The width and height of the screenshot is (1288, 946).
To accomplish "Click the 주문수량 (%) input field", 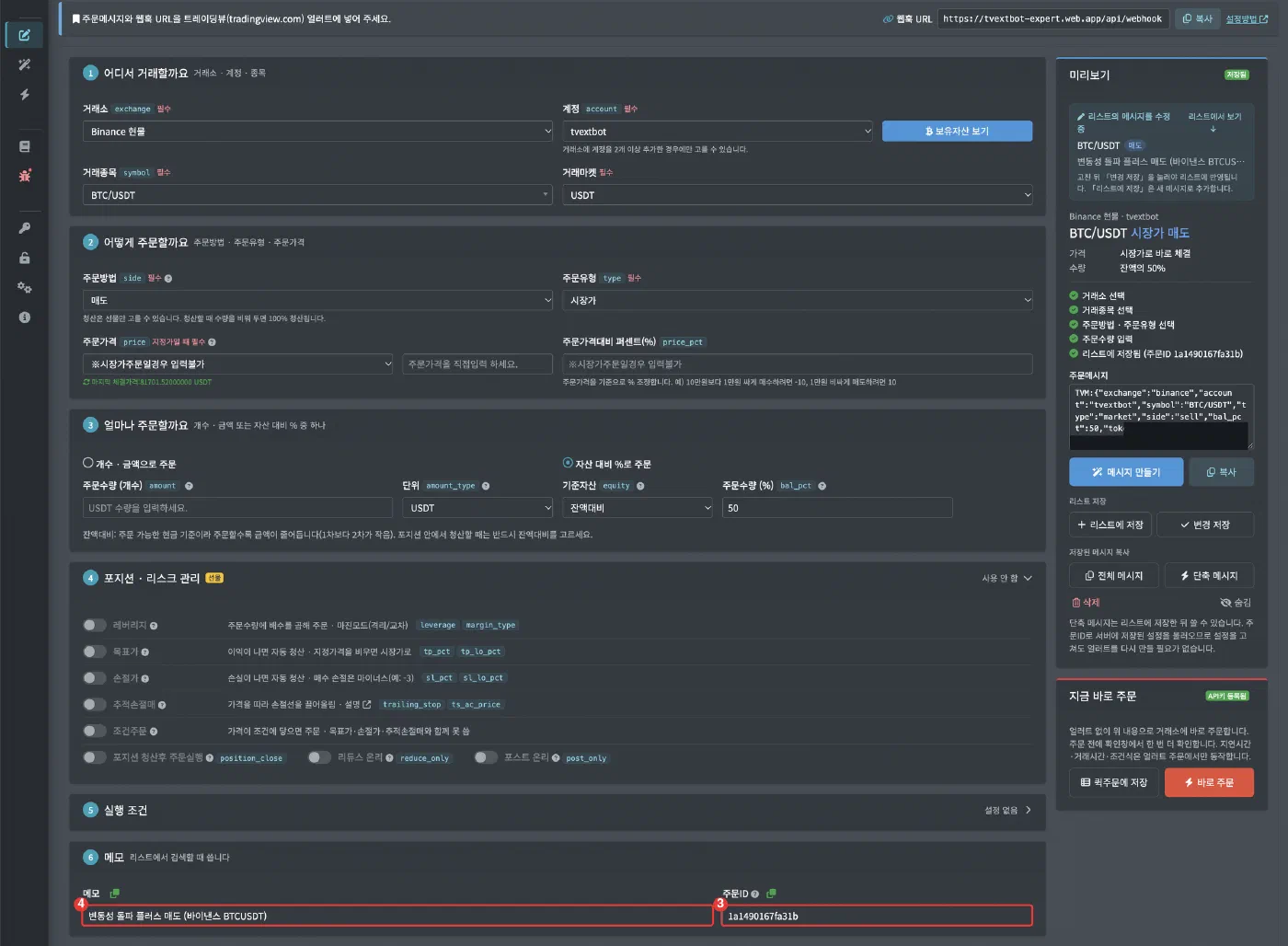I will coord(837,508).
